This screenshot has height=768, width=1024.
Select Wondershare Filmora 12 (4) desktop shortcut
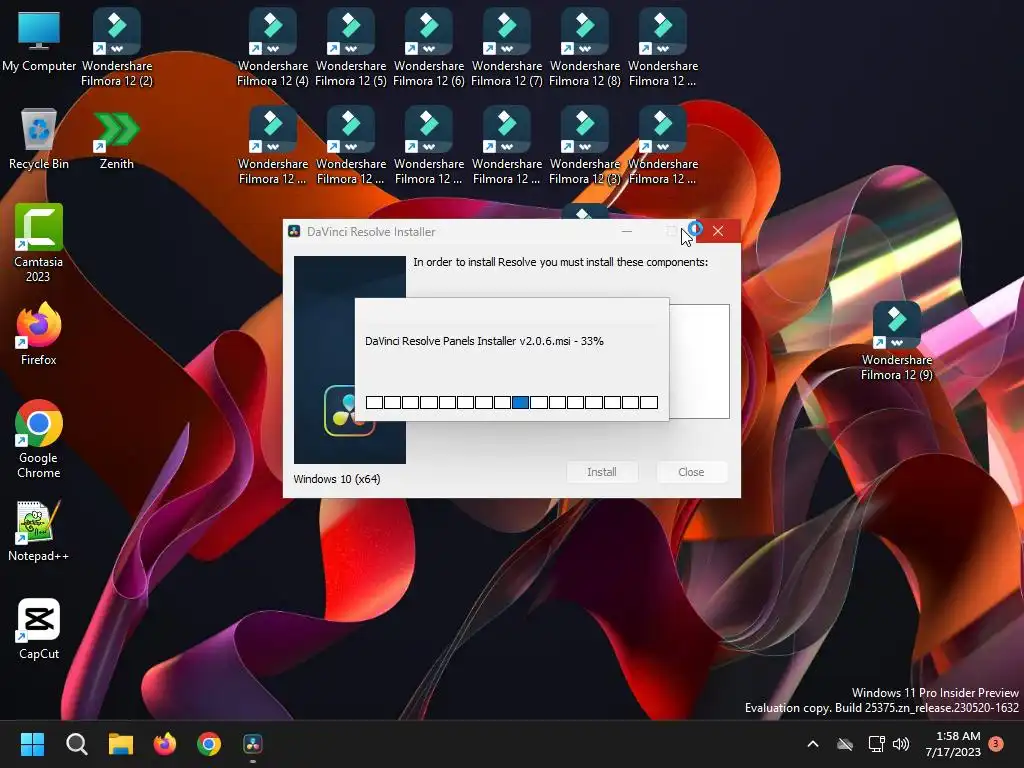(x=273, y=47)
